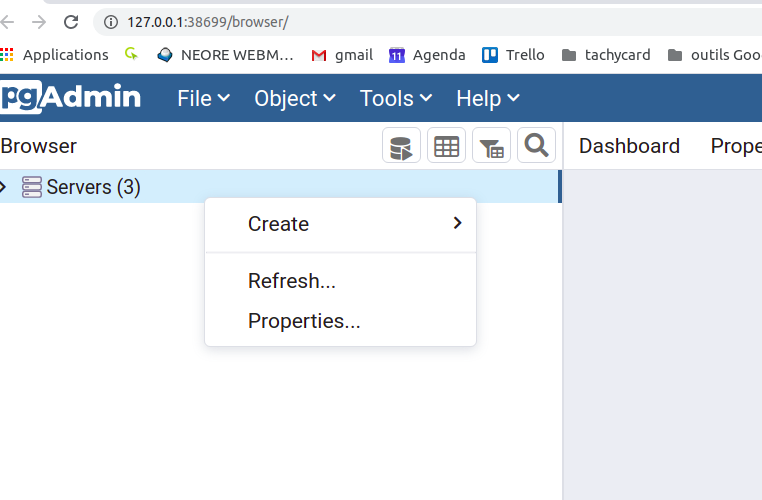Open the Create submenu arrow
Image resolution: width=762 pixels, height=500 pixels.
pyautogui.click(x=457, y=223)
